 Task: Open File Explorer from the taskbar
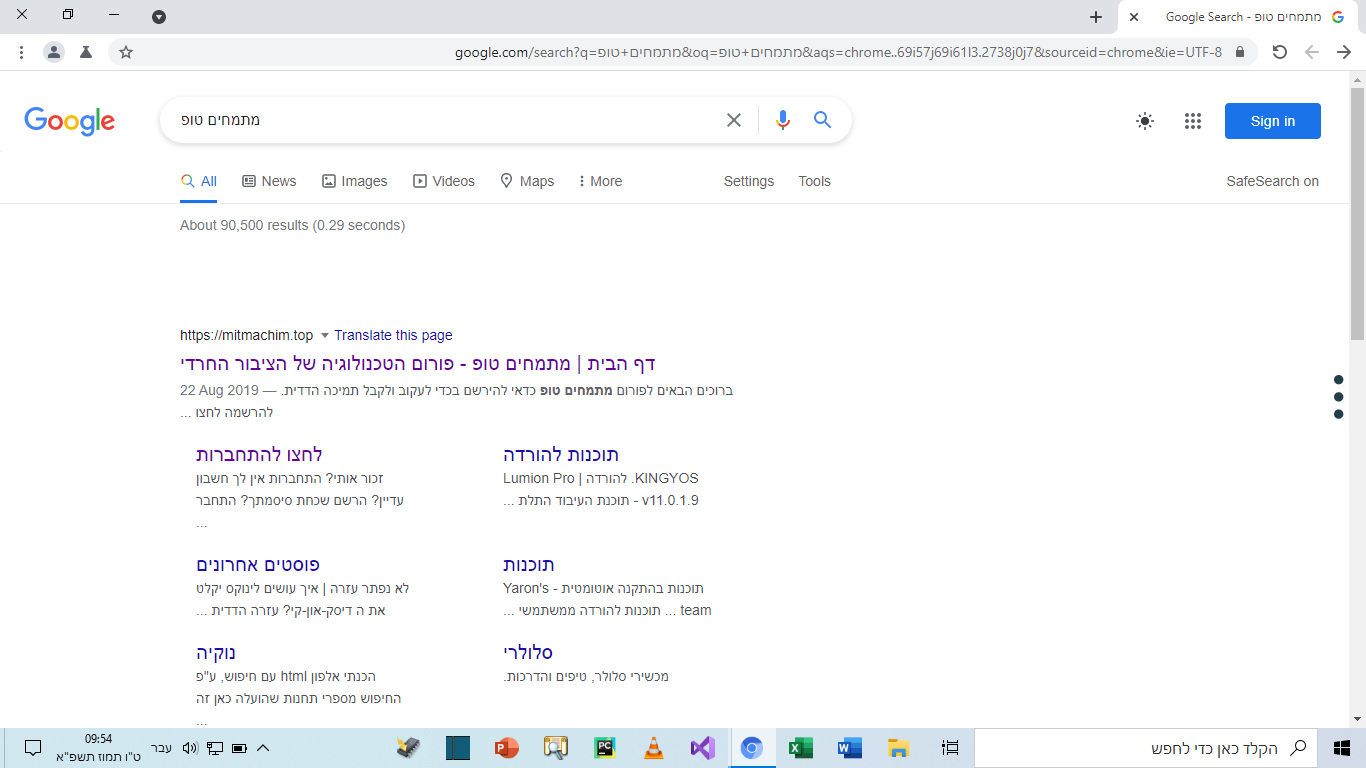[898, 748]
